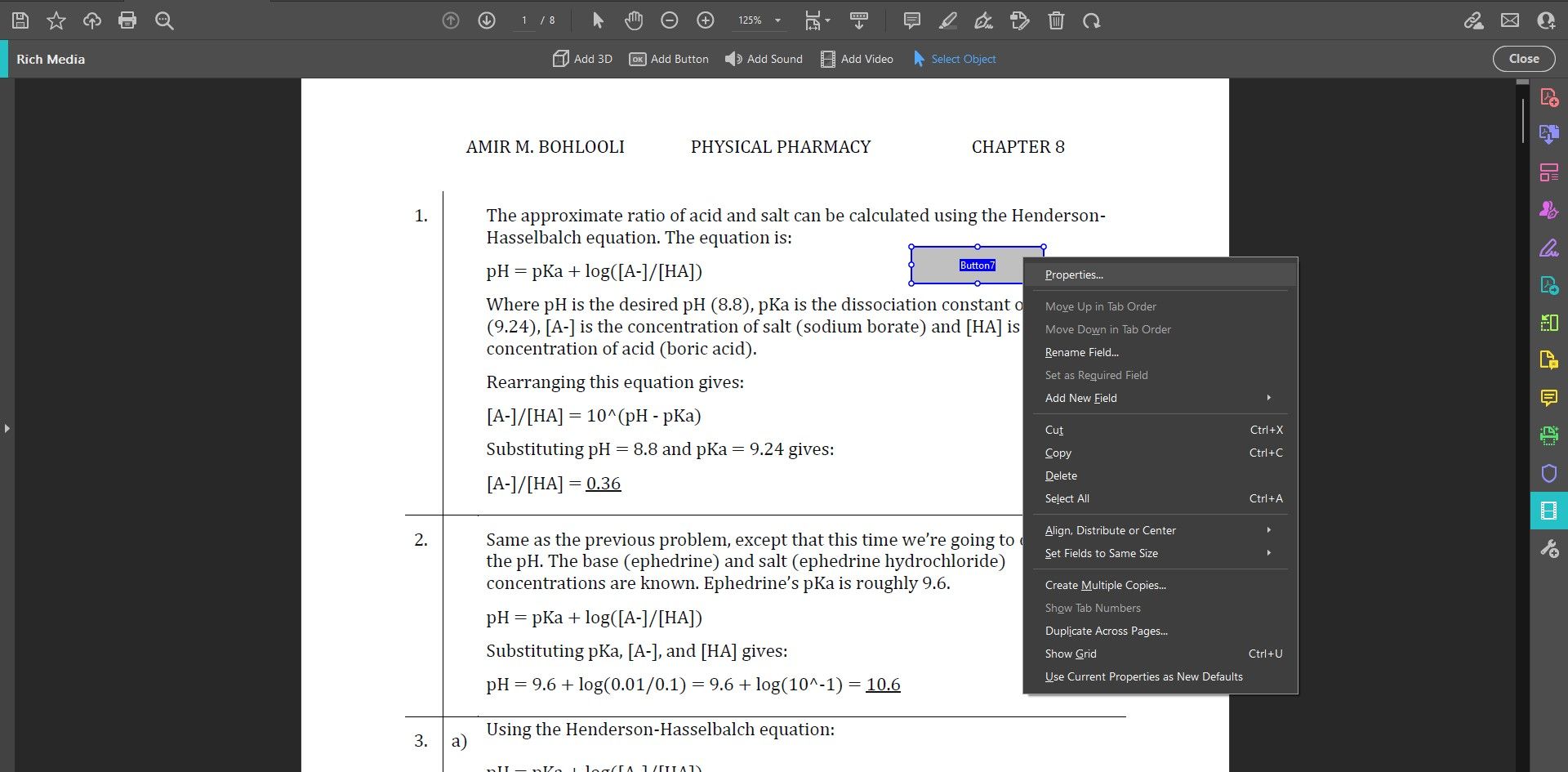Click the trash Delete icon in toolbar
The width and height of the screenshot is (1568, 772).
(x=1056, y=20)
